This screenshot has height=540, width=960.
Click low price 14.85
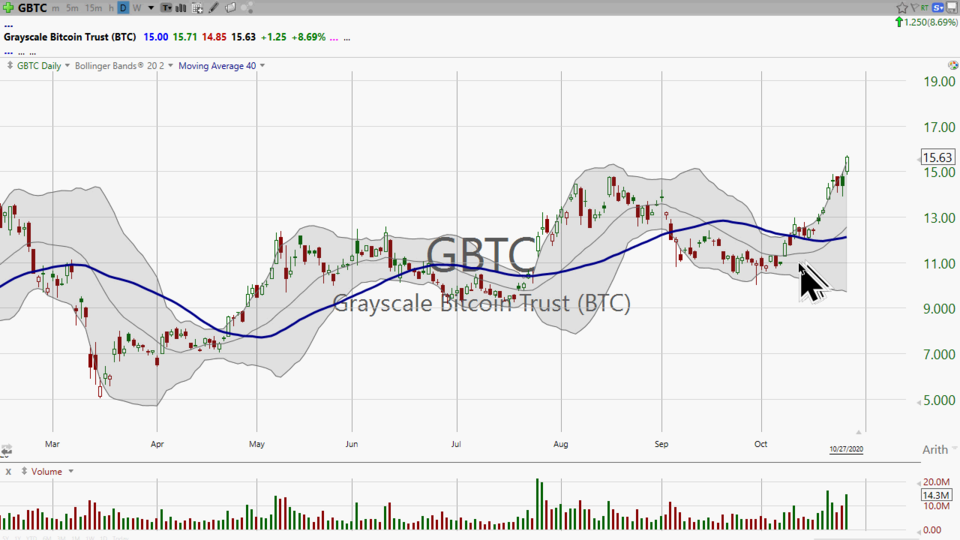(x=214, y=37)
